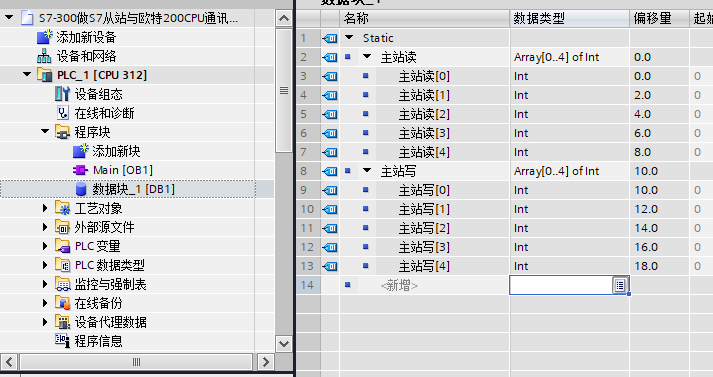Screen dimensions: 713x377
Task: Click the project tree scroll down arrow
Action: coord(284,343)
